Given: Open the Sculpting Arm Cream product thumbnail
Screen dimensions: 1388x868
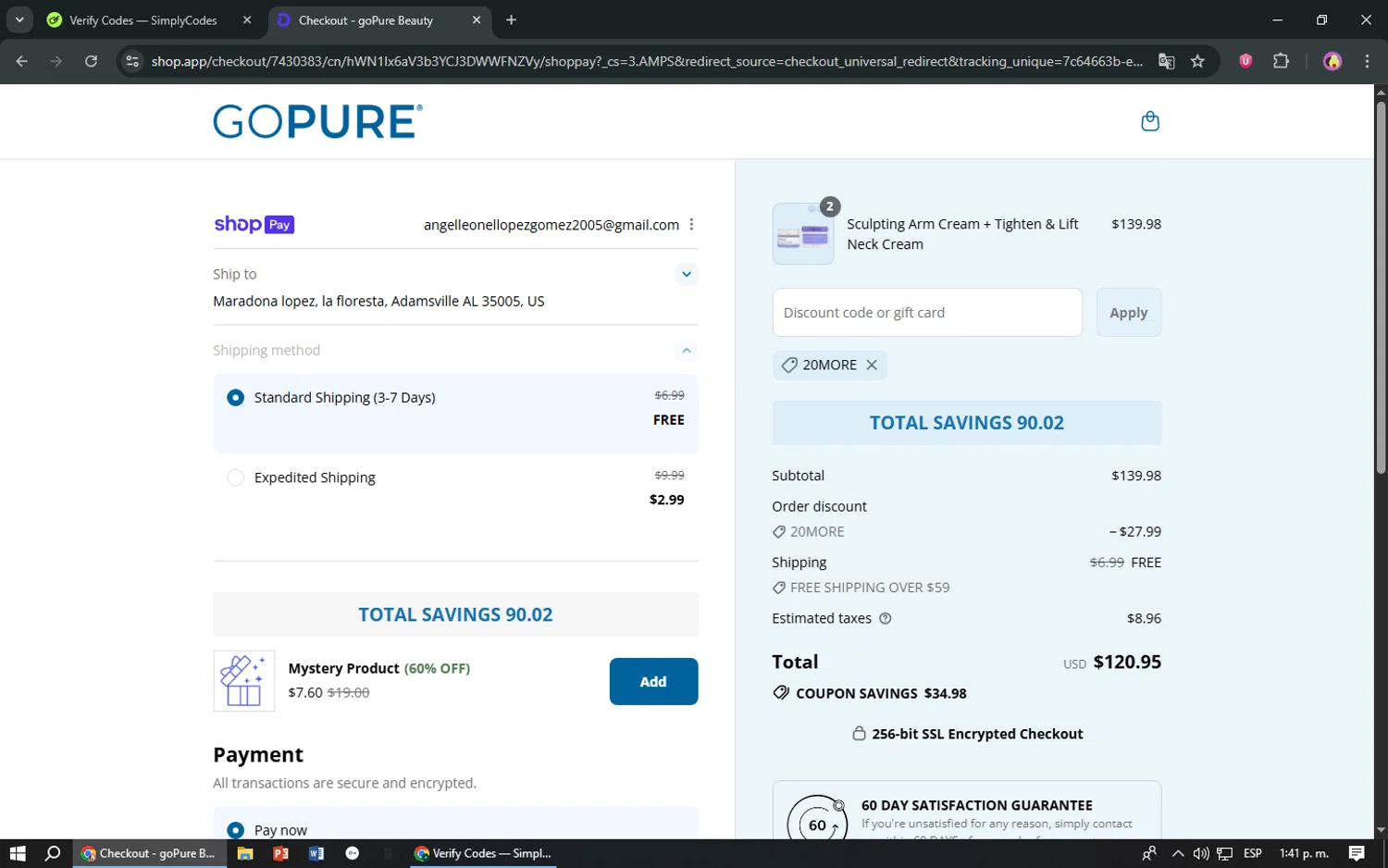Looking at the screenshot, I should [803, 233].
